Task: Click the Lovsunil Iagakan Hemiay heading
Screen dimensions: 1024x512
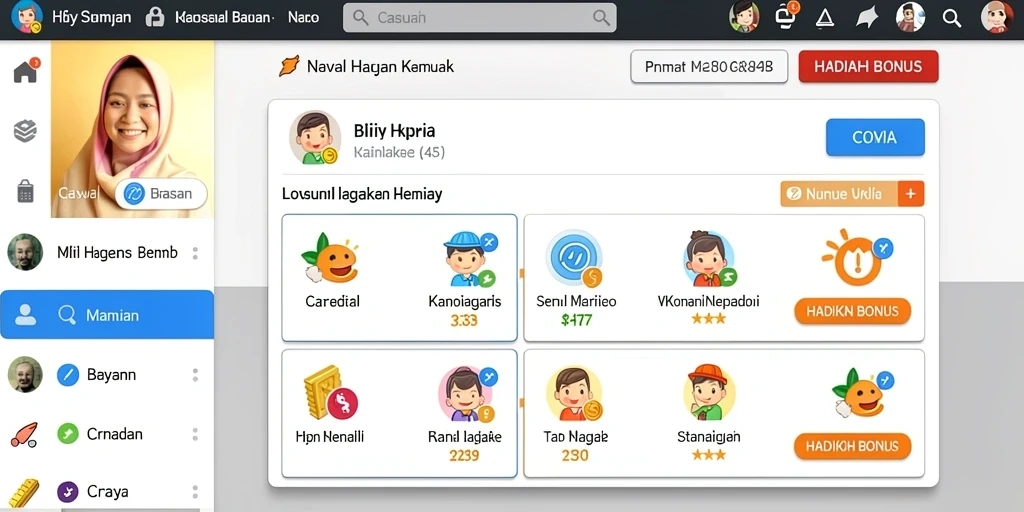Action: tap(362, 194)
